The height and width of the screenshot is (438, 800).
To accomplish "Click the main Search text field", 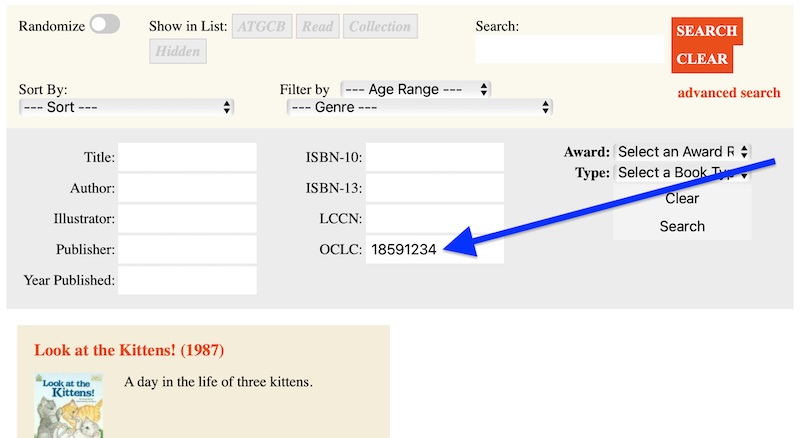I will [569, 49].
